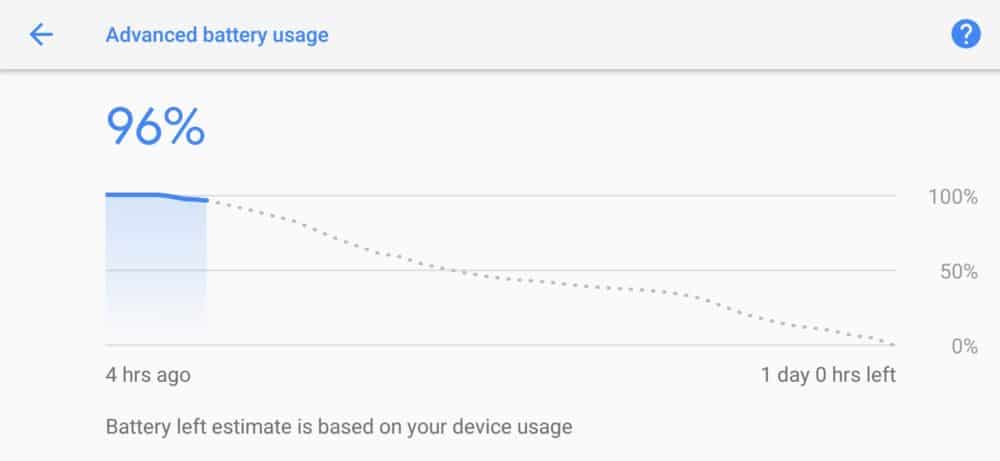The image size is (1000, 461).
Task: Click the 50% horizontal gridline
Action: (501, 270)
